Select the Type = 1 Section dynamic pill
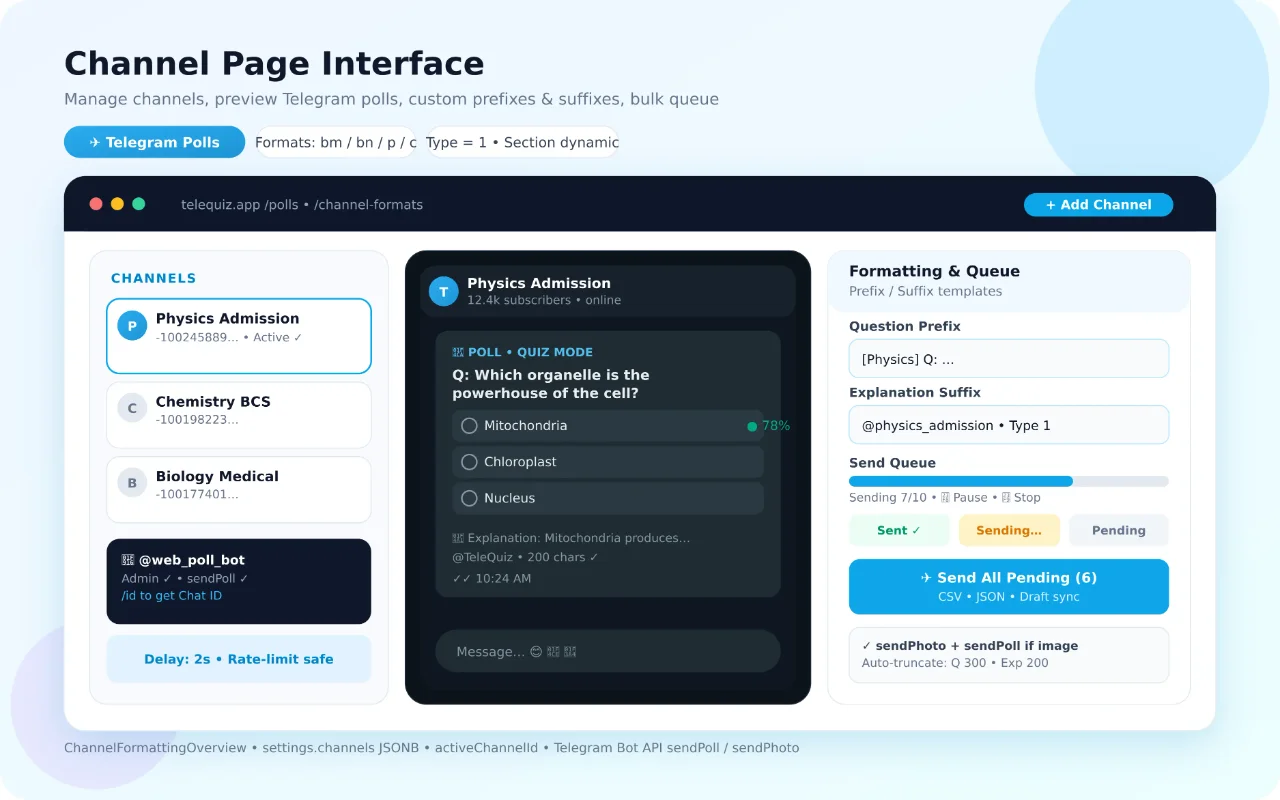Image resolution: width=1280 pixels, height=800 pixels. point(522,142)
